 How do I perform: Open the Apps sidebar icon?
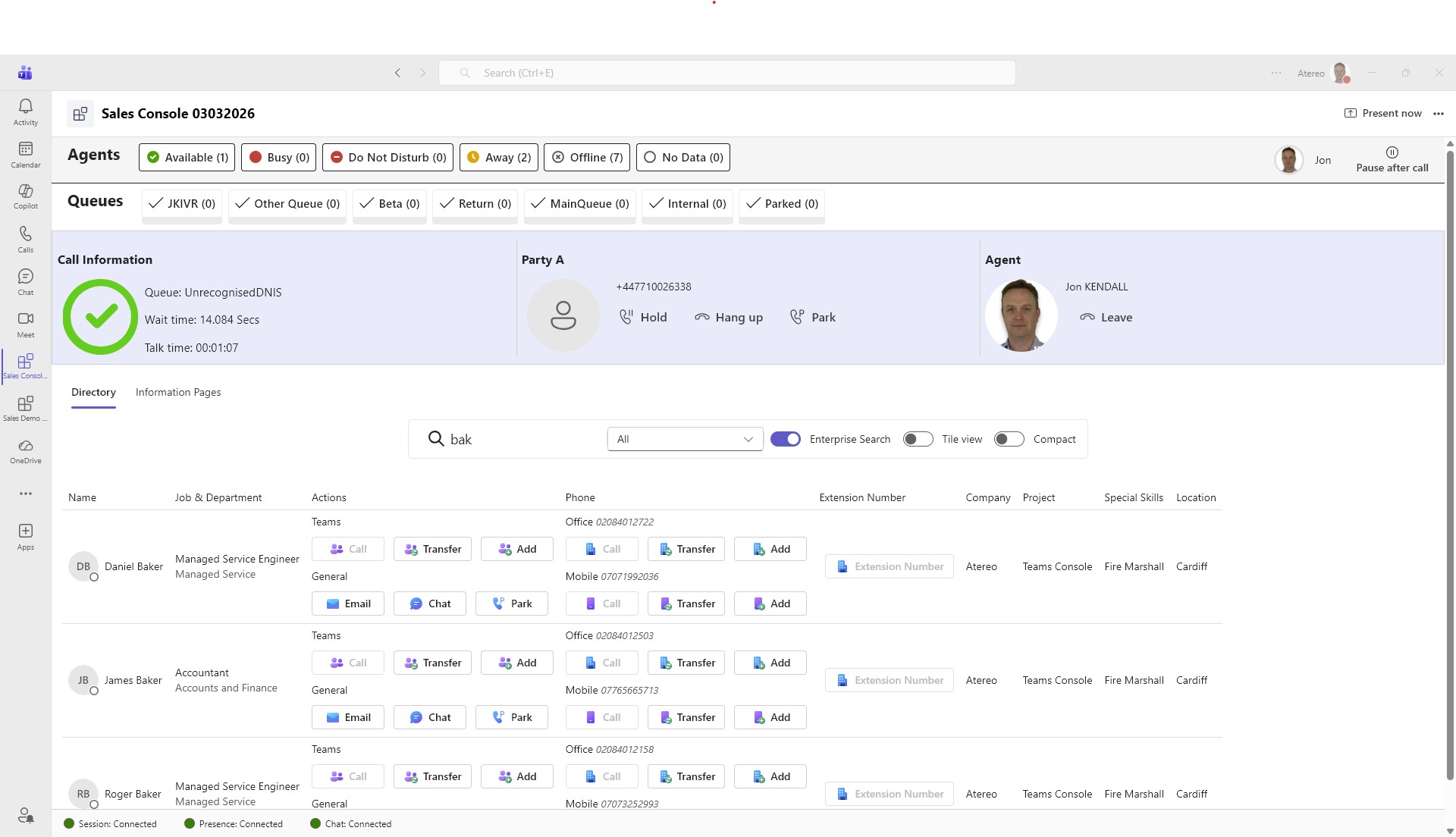[x=25, y=532]
